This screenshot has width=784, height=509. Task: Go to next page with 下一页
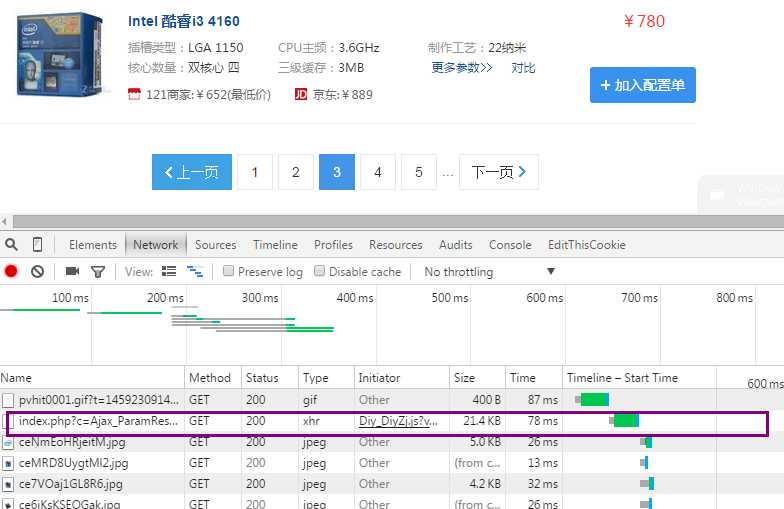point(498,172)
